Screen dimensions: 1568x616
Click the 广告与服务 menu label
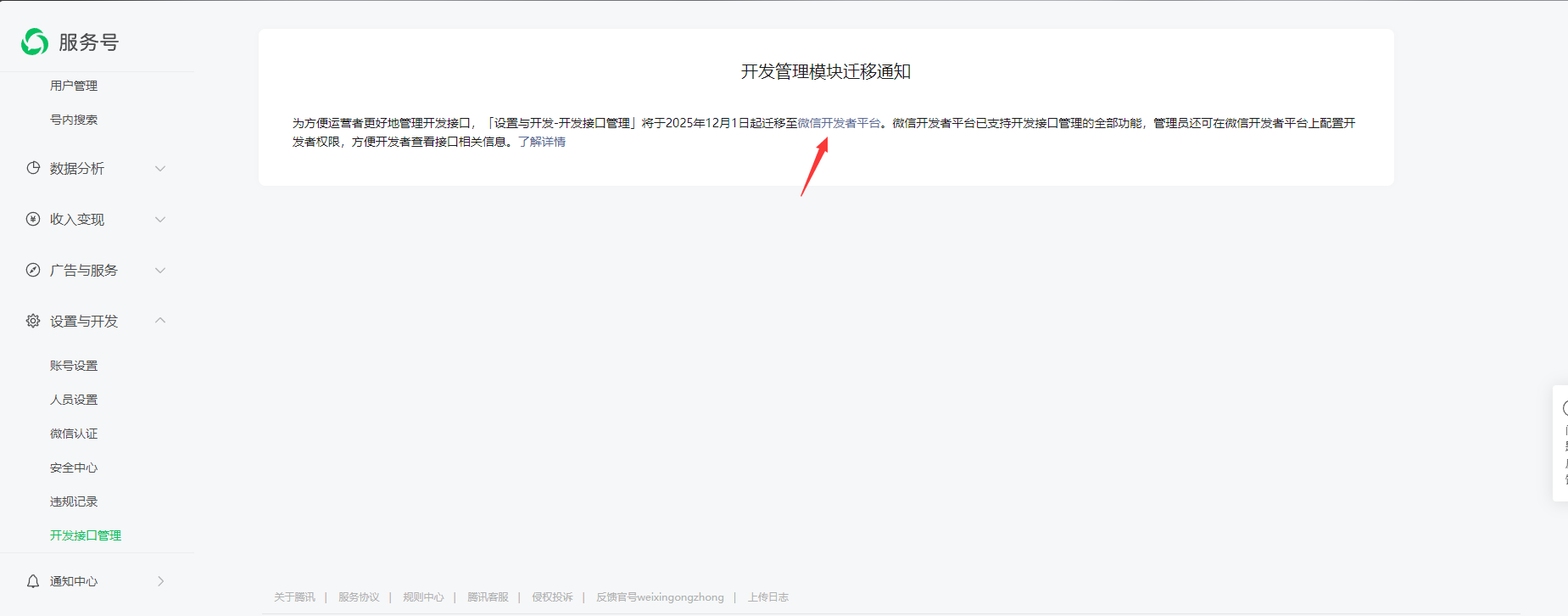pos(84,270)
